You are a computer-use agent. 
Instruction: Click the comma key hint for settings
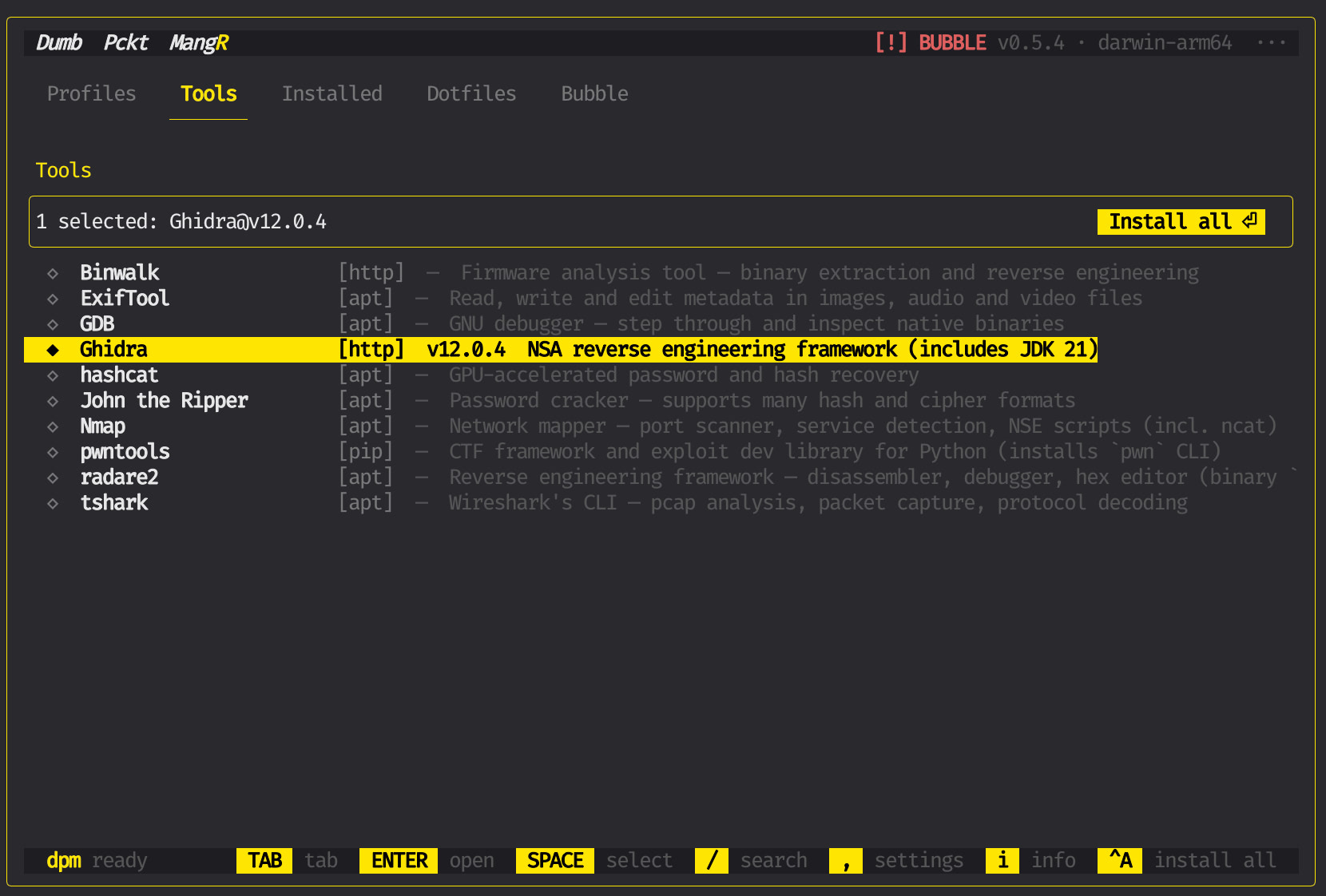pos(846,860)
